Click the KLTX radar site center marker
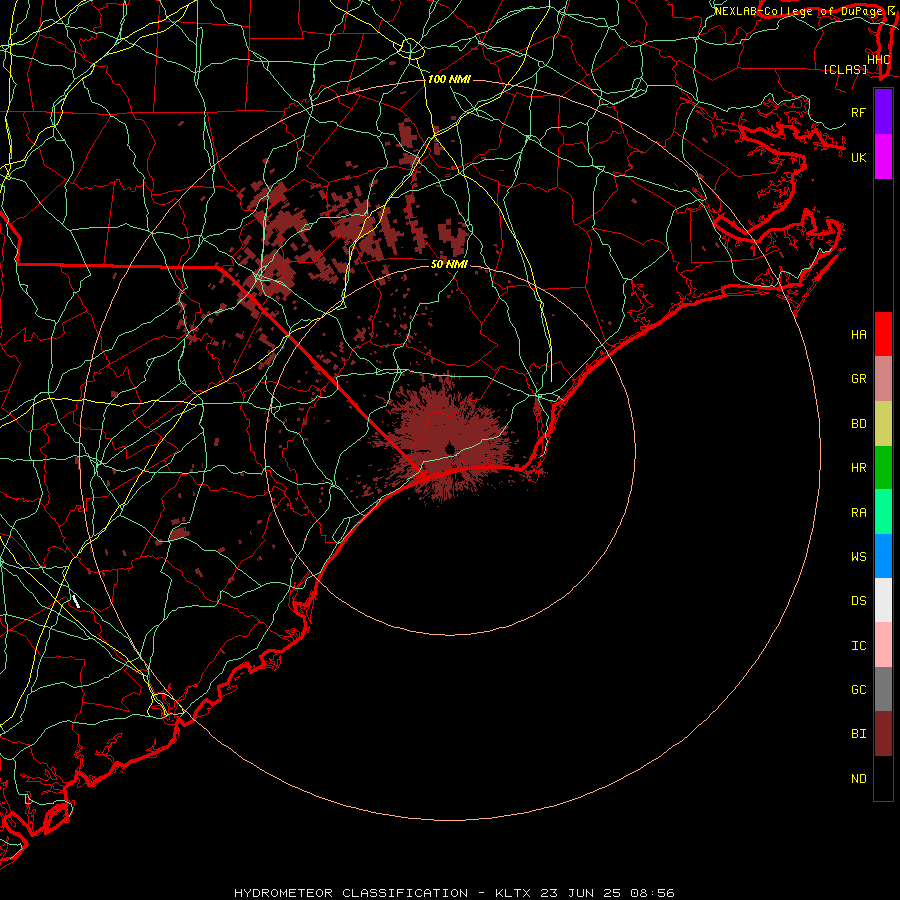This screenshot has width=900, height=900. click(x=449, y=448)
